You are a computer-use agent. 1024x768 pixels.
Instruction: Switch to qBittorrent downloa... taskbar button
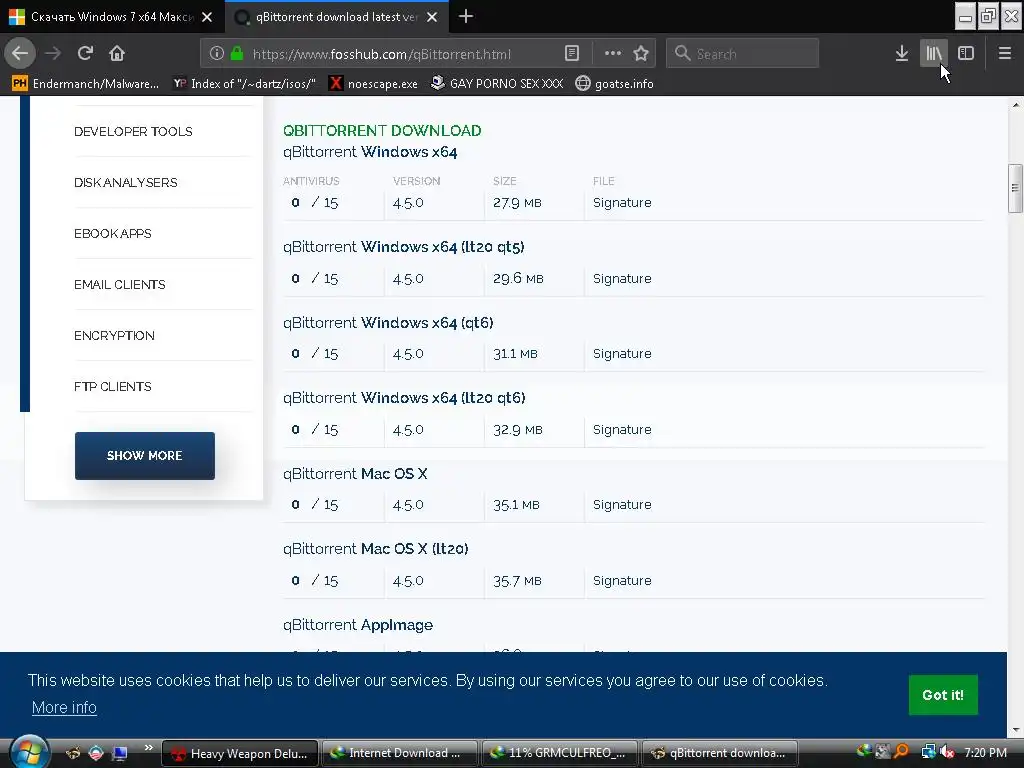point(720,753)
